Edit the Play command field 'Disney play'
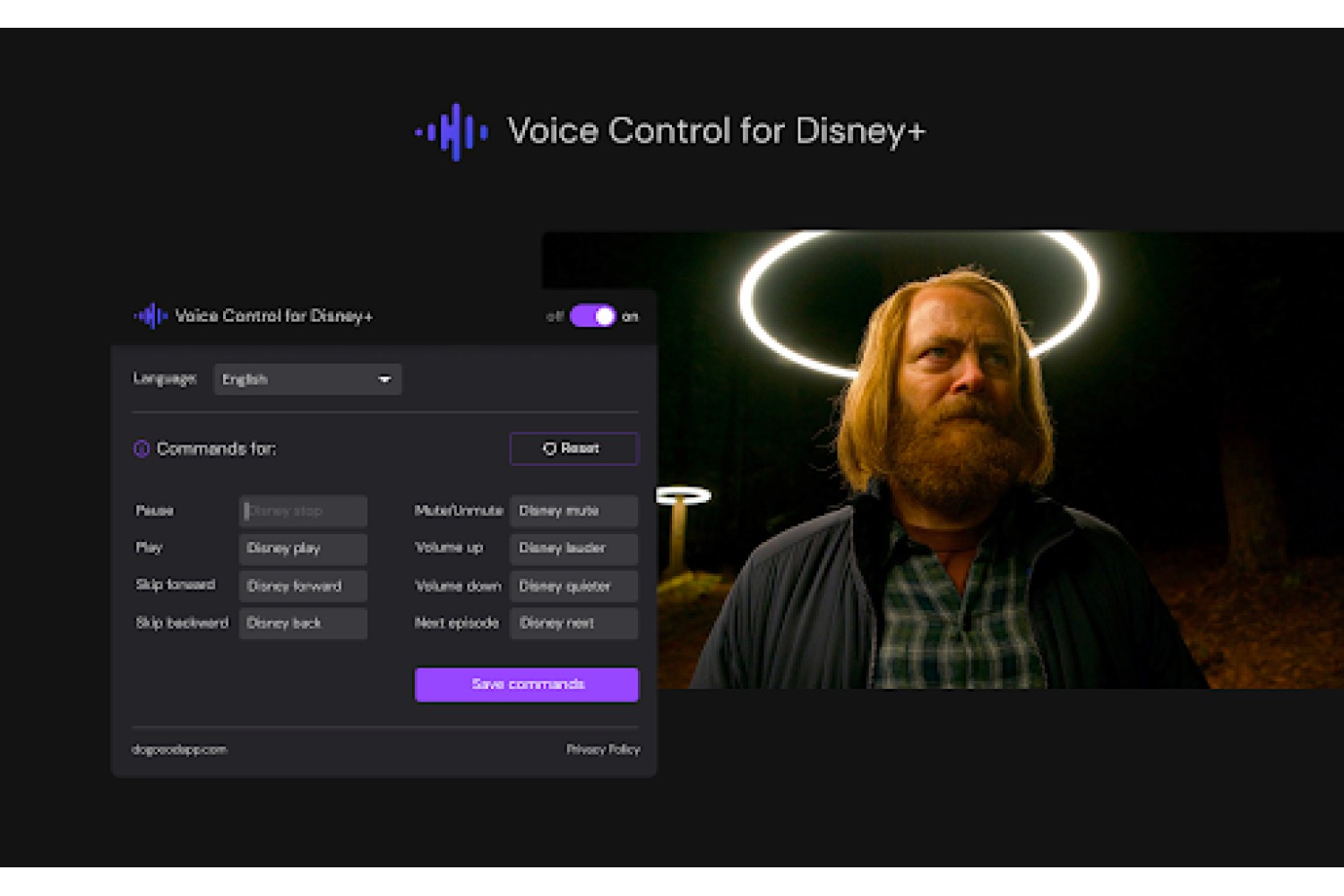 [x=303, y=548]
